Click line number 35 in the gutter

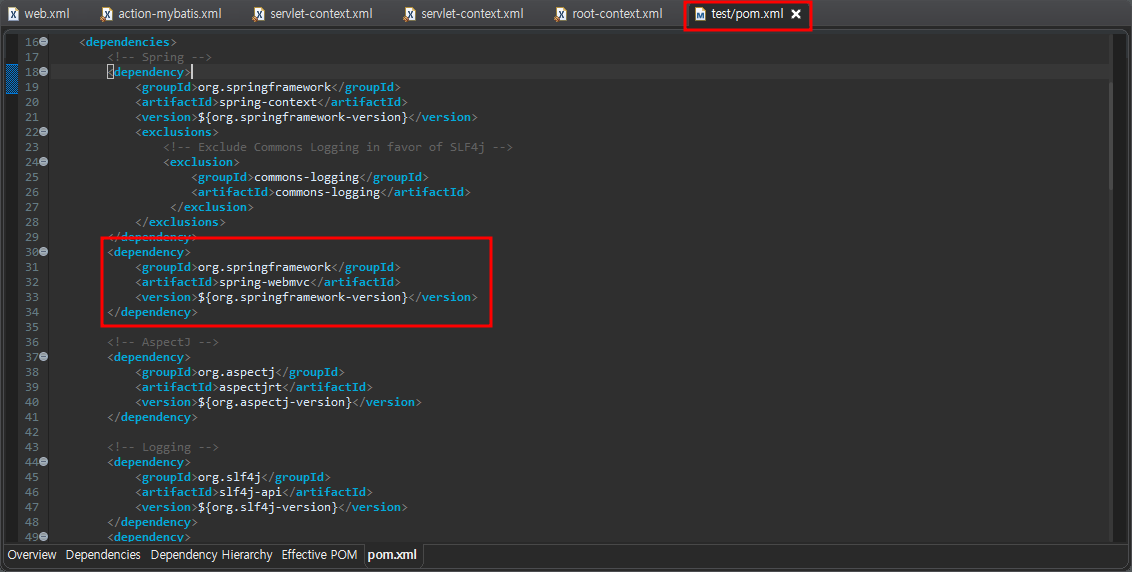point(32,326)
